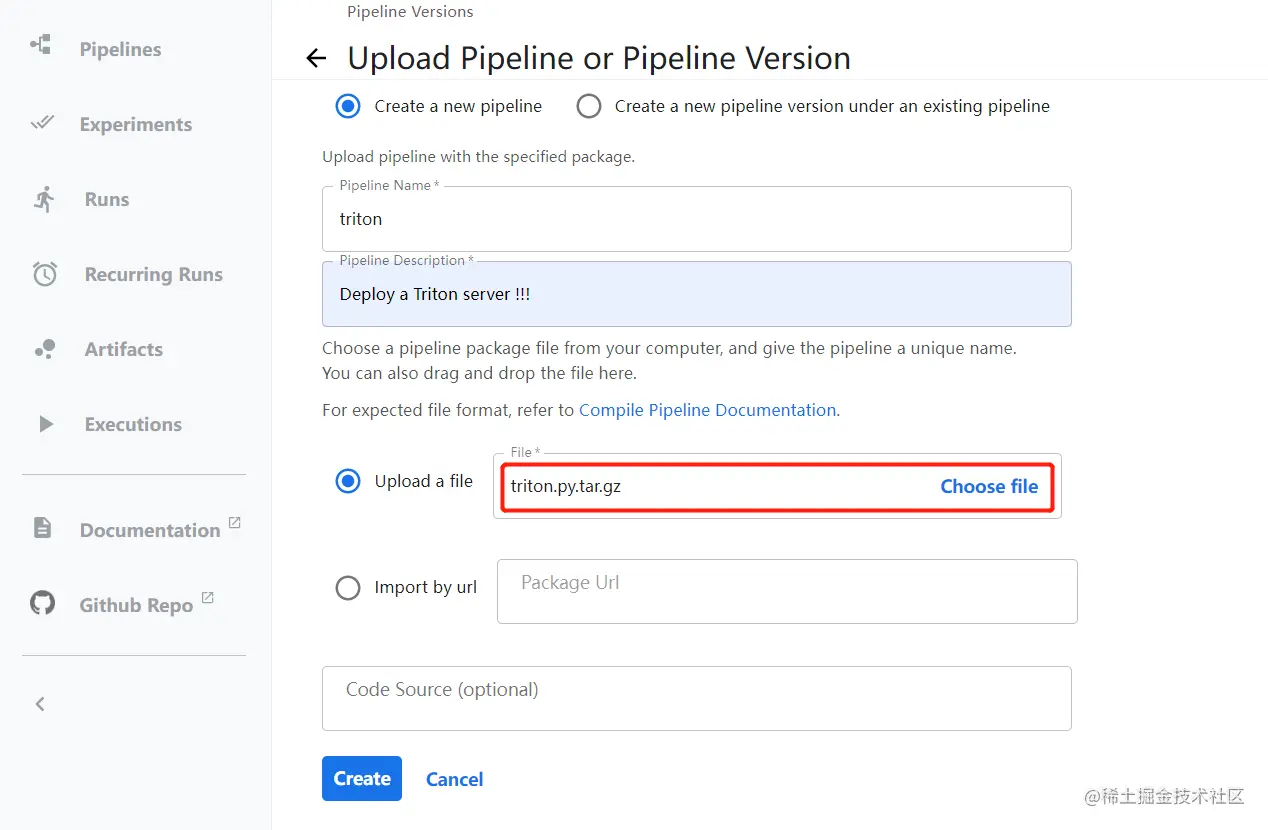The height and width of the screenshot is (830, 1268).
Task: Click the Artifacts bubbles icon
Action: point(44,349)
